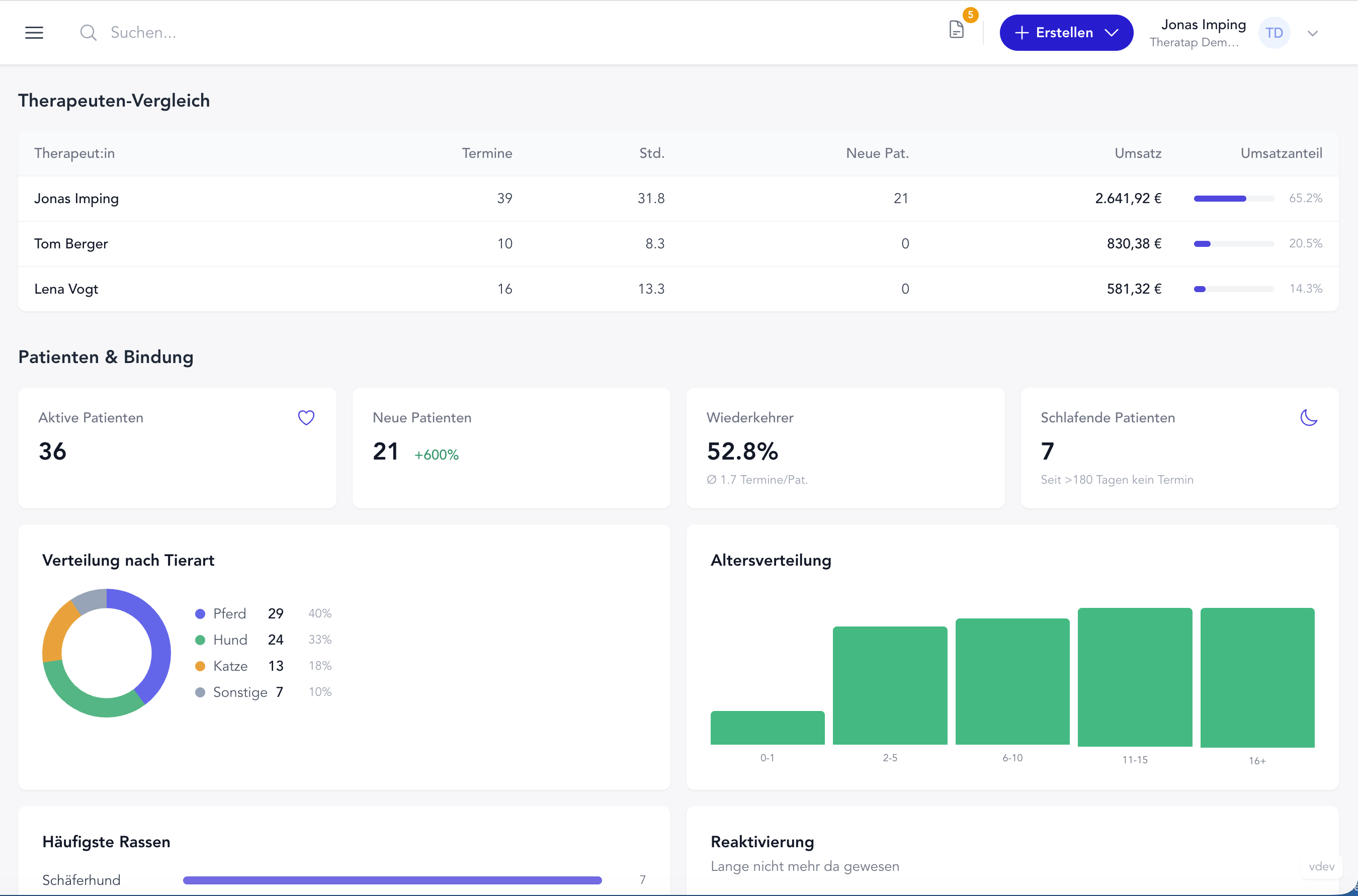The height and width of the screenshot is (896, 1358).
Task: Open the documents icon with badge 5
Action: coord(956,29)
